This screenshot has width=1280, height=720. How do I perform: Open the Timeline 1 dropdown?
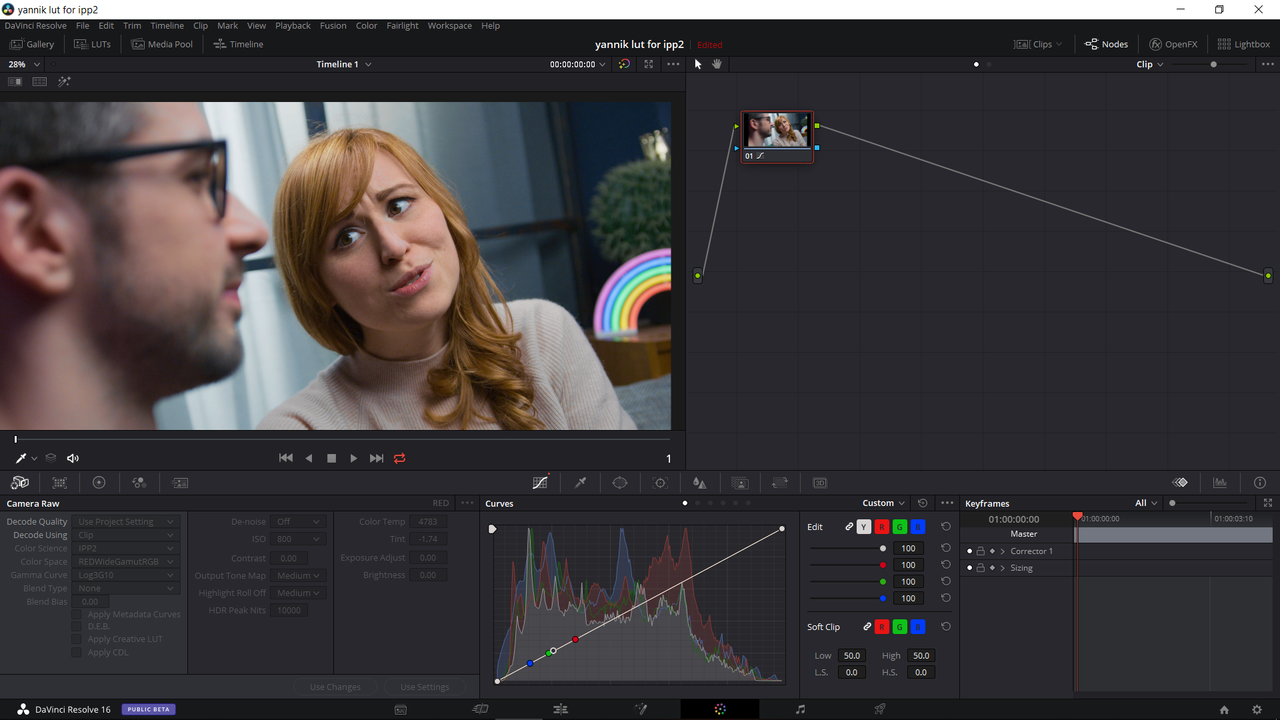point(344,64)
